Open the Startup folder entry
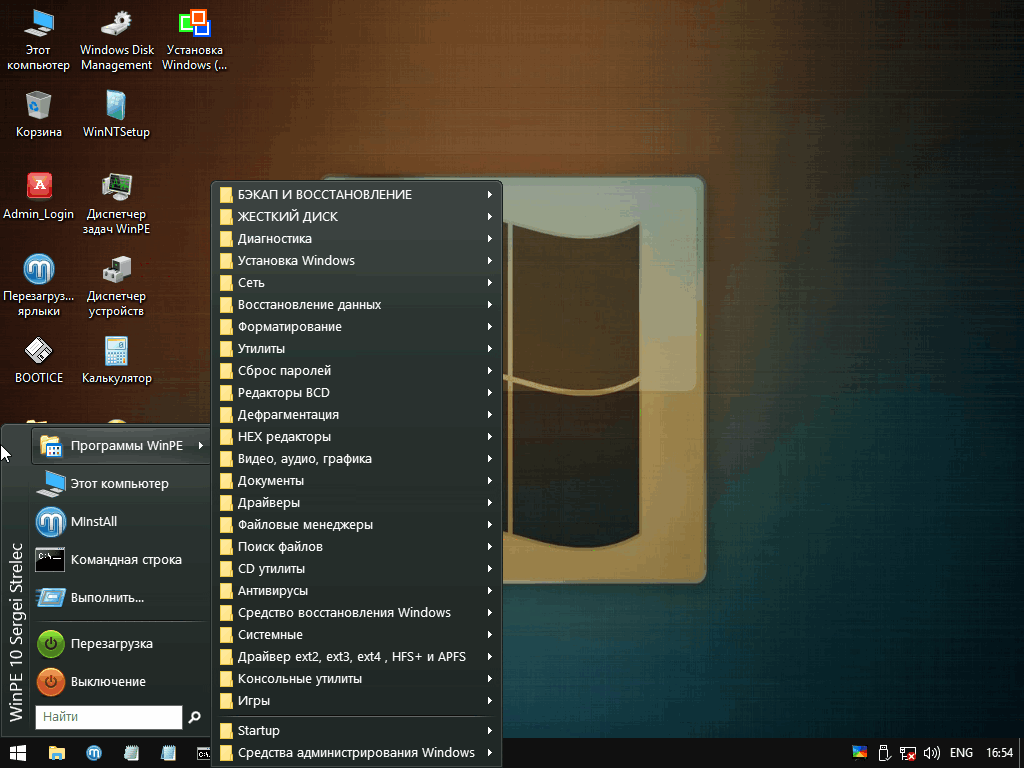Screen dimensions: 1024x768 point(357,731)
